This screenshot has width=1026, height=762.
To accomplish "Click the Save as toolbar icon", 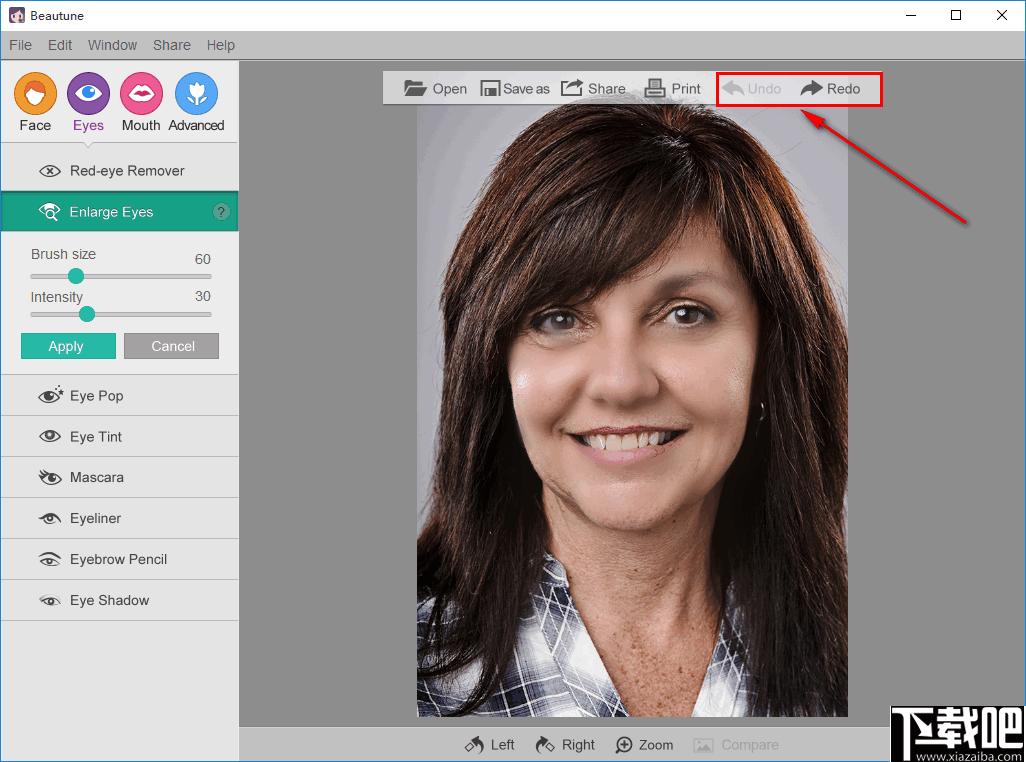I will [x=490, y=88].
